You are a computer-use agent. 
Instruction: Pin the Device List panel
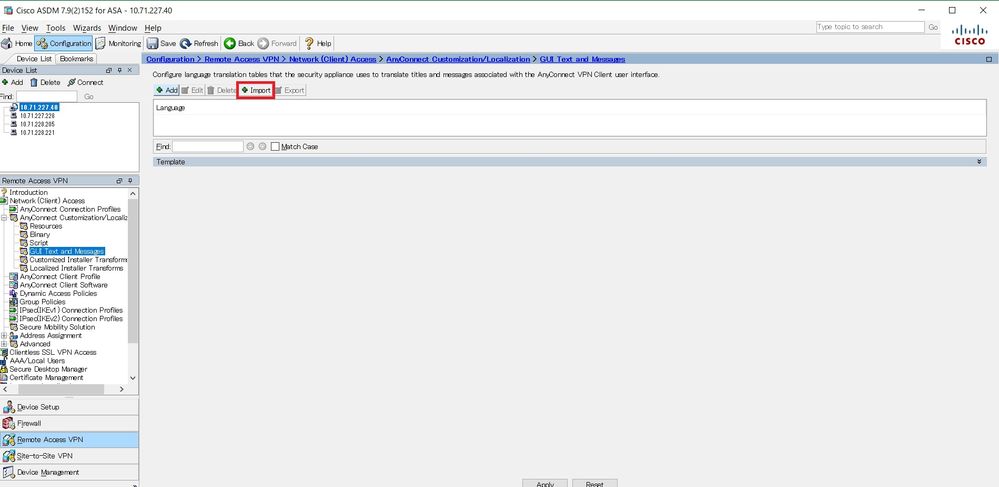[x=119, y=70]
